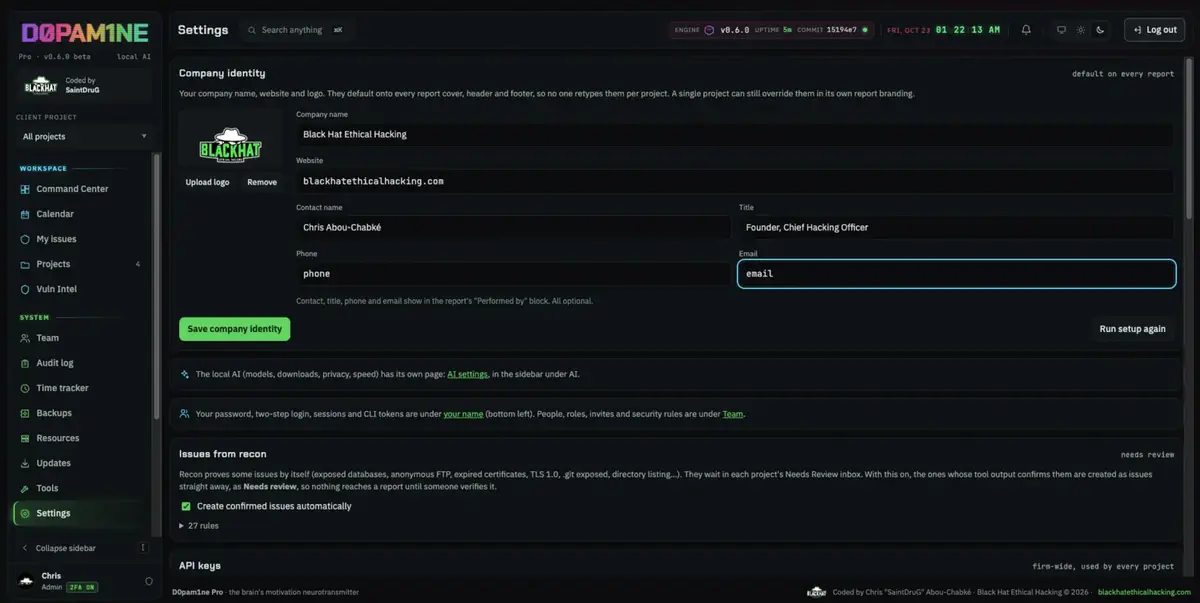This screenshot has width=1200, height=603.
Task: Remove the company logo
Action: pyautogui.click(x=262, y=182)
